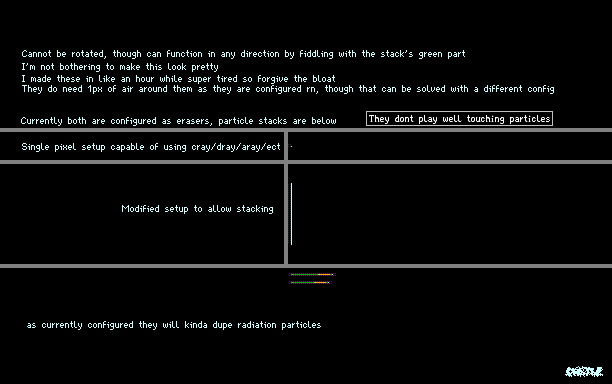The height and width of the screenshot is (384, 612).
Task: Click 'as currently configured they will kinda dupe' text
Action: coord(174,325)
